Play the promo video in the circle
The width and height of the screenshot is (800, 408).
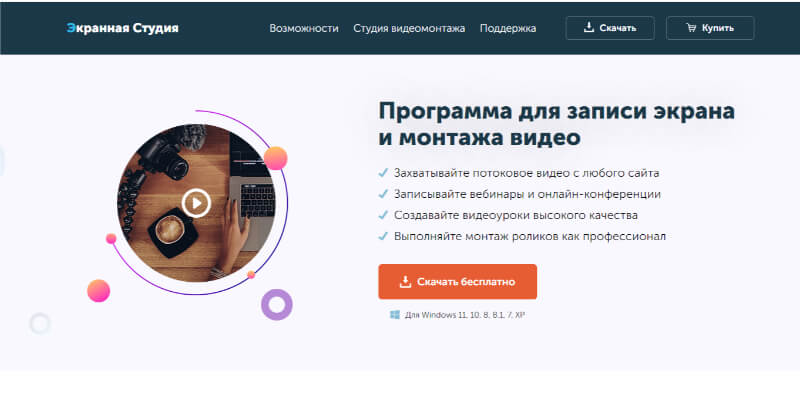click(196, 203)
